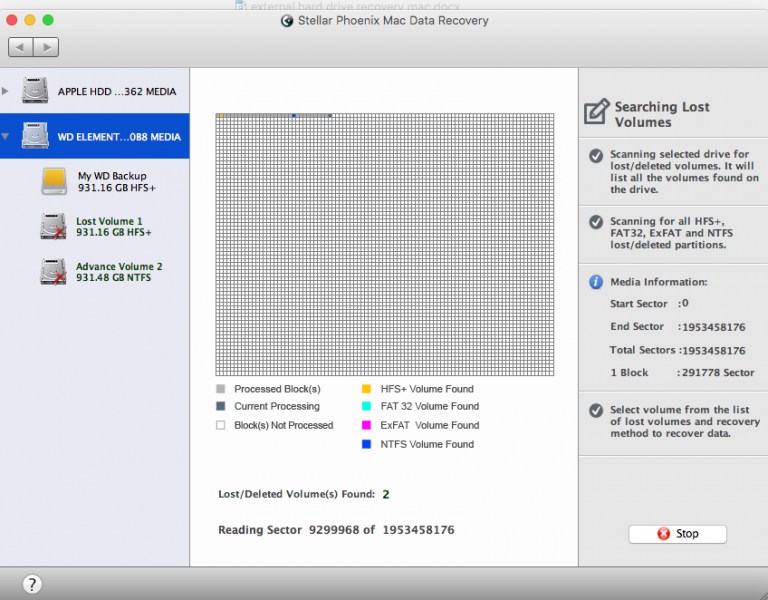768x600 pixels.
Task: Minimize window with yellow button
Action: (x=30, y=20)
